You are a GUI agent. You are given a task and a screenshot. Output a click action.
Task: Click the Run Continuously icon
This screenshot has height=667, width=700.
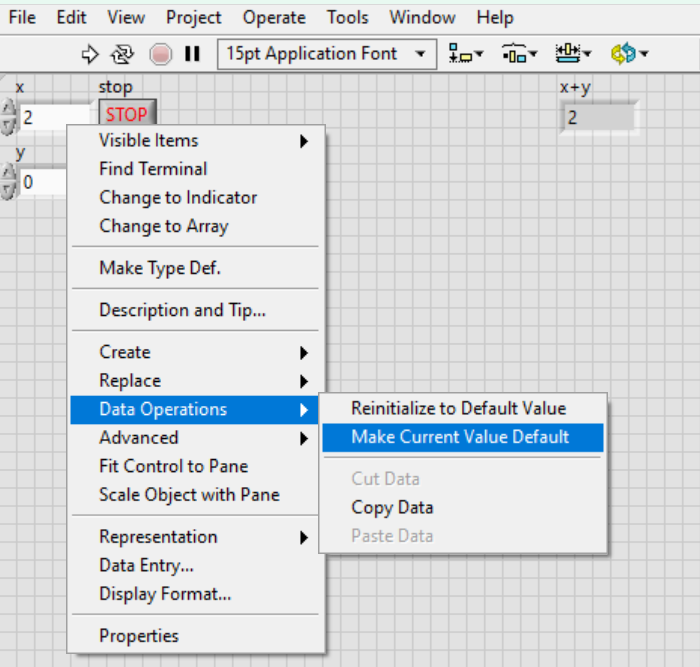click(122, 54)
